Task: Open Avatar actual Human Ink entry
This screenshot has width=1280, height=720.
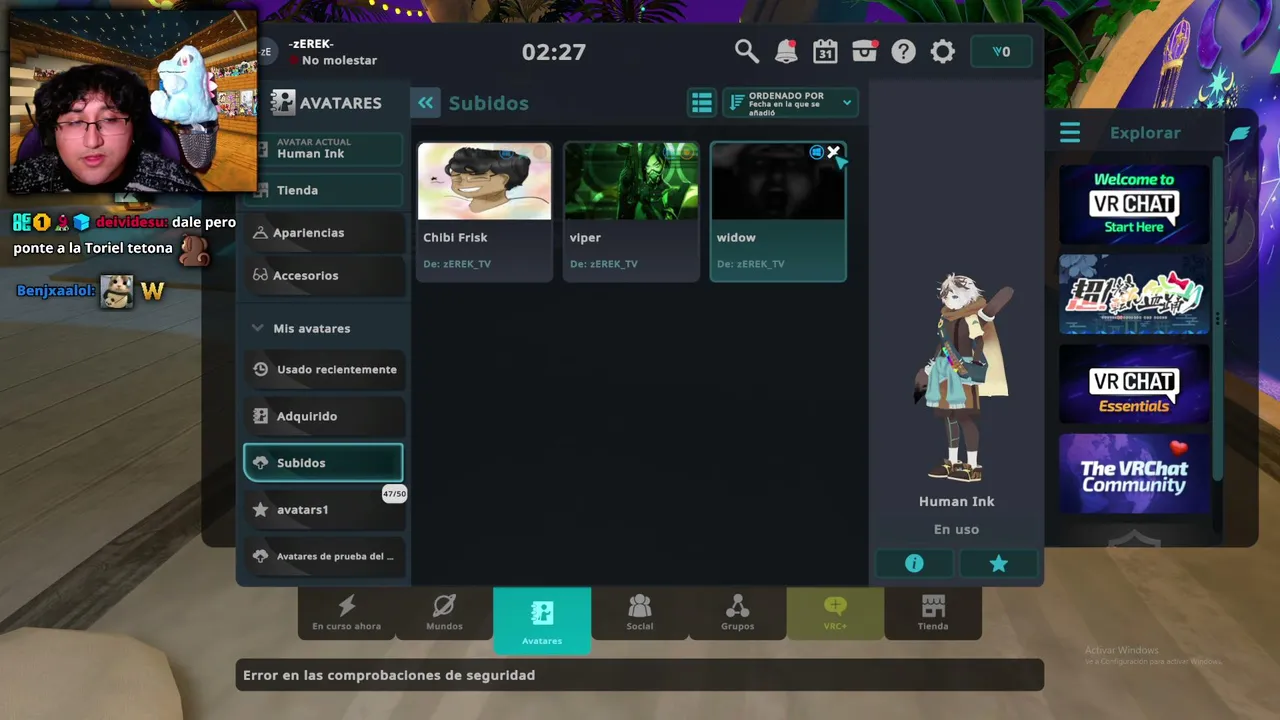Action: (323, 149)
